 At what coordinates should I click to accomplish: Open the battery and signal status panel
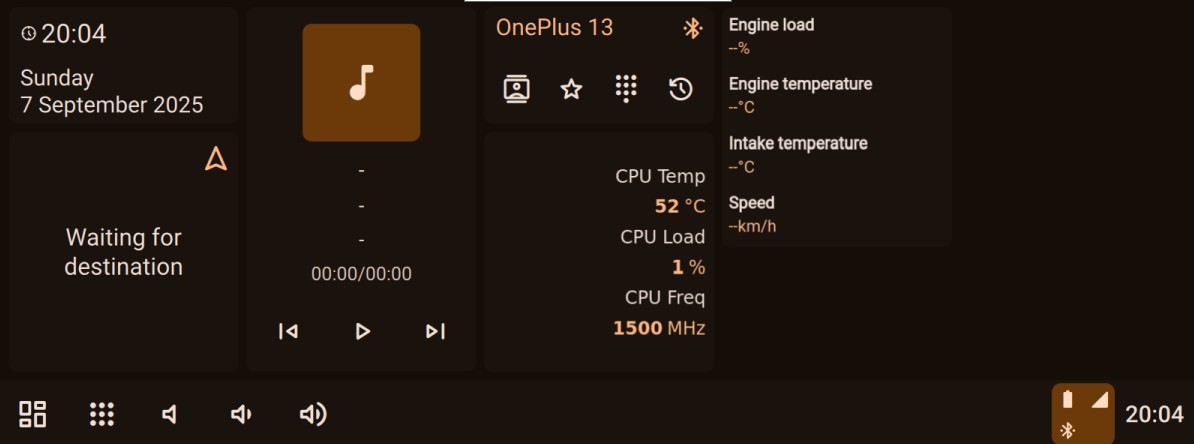(x=1083, y=413)
